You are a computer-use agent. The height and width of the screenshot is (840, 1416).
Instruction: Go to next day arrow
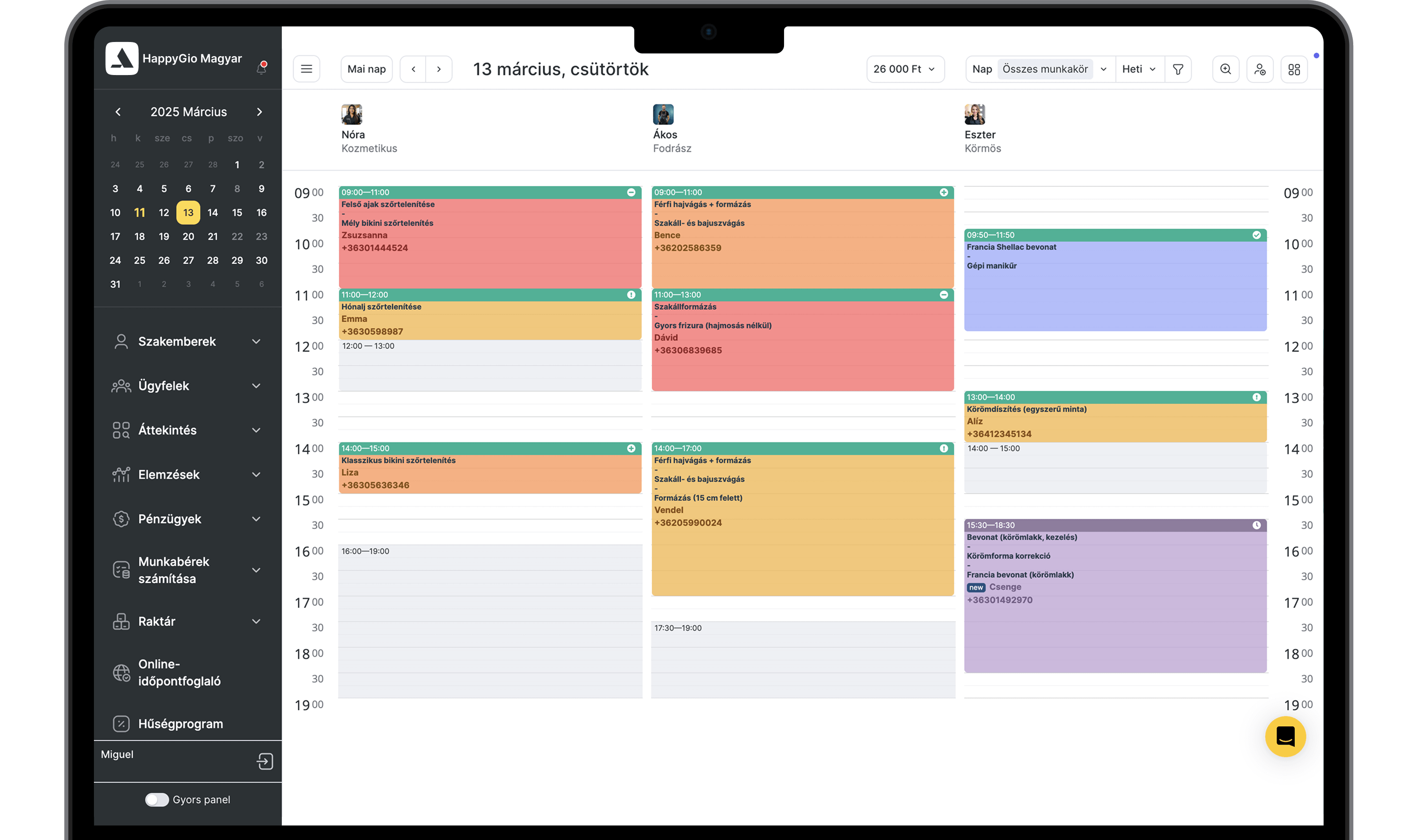[439, 69]
